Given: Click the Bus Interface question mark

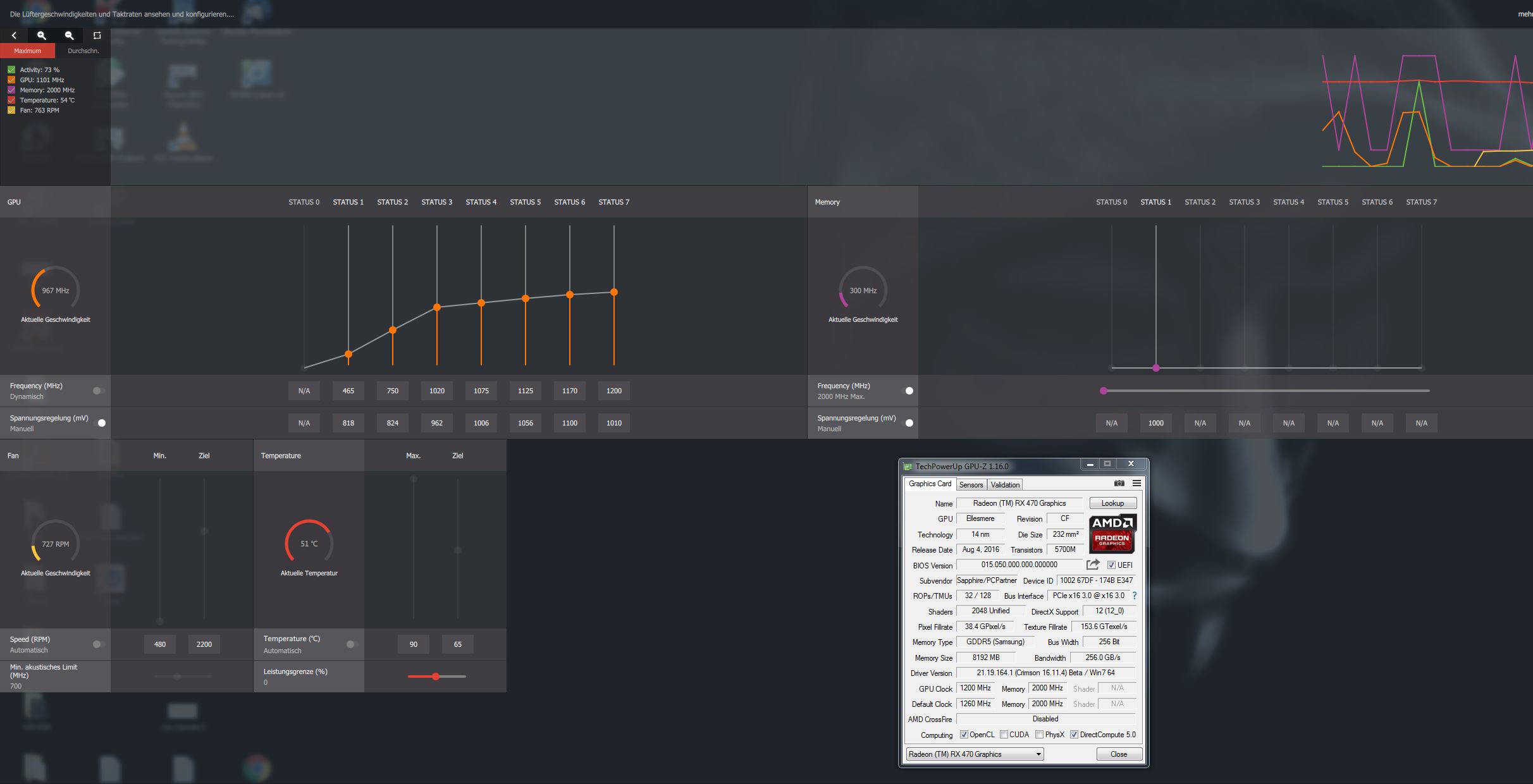Looking at the screenshot, I should pyautogui.click(x=1134, y=596).
